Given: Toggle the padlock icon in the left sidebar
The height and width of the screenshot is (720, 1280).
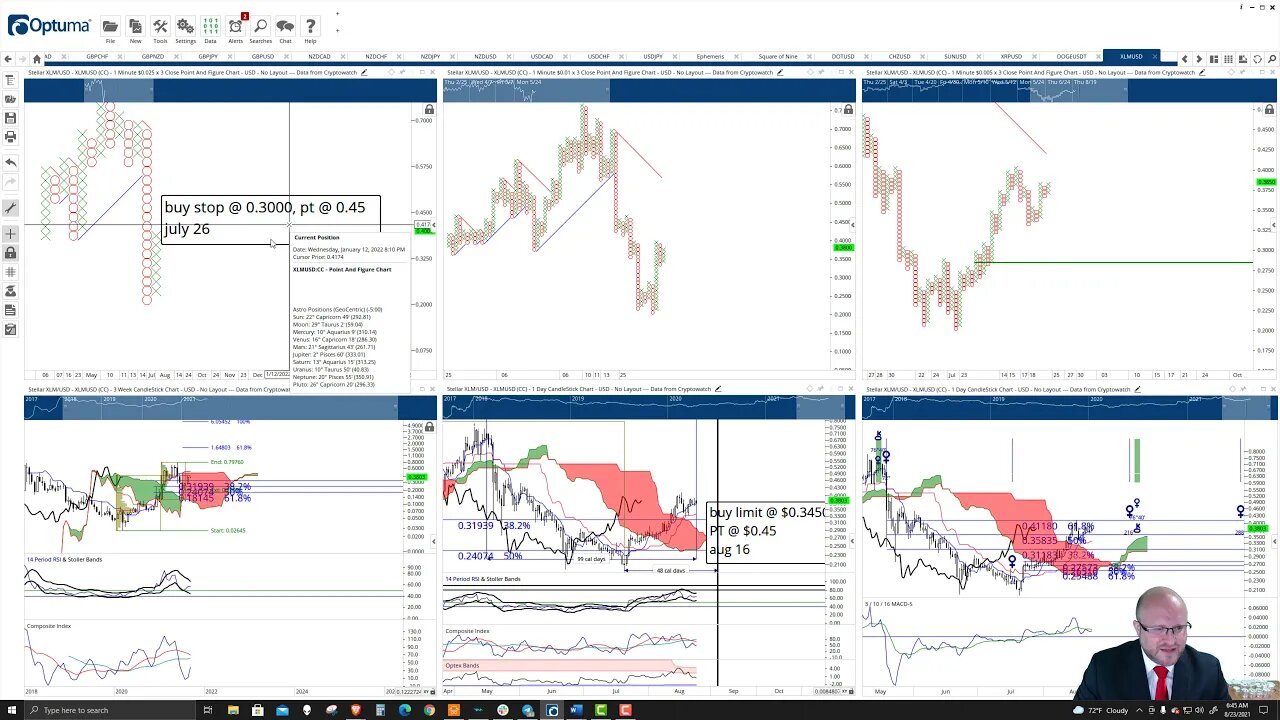Looking at the screenshot, I should click(10, 253).
